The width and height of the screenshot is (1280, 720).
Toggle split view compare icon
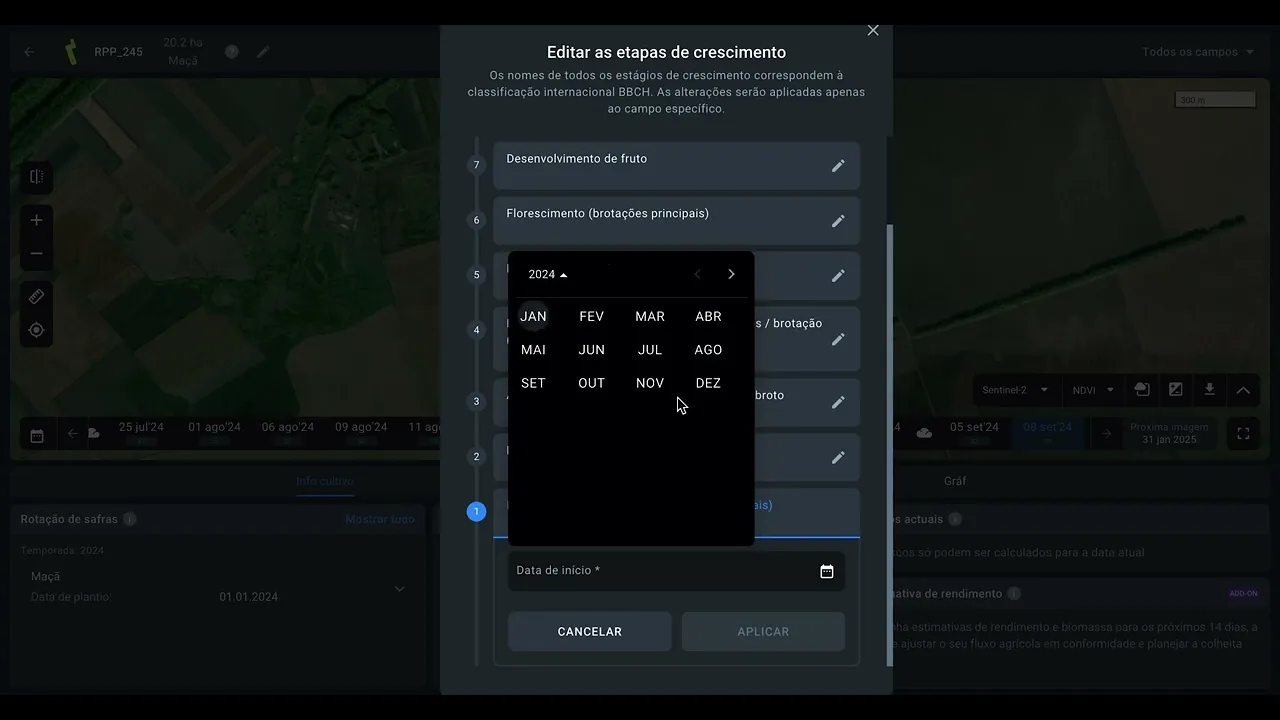(x=37, y=177)
